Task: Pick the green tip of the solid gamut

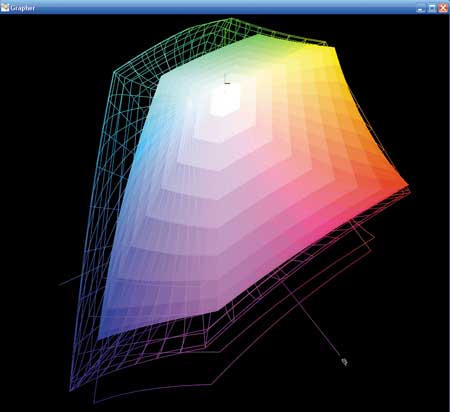Action: (260, 37)
